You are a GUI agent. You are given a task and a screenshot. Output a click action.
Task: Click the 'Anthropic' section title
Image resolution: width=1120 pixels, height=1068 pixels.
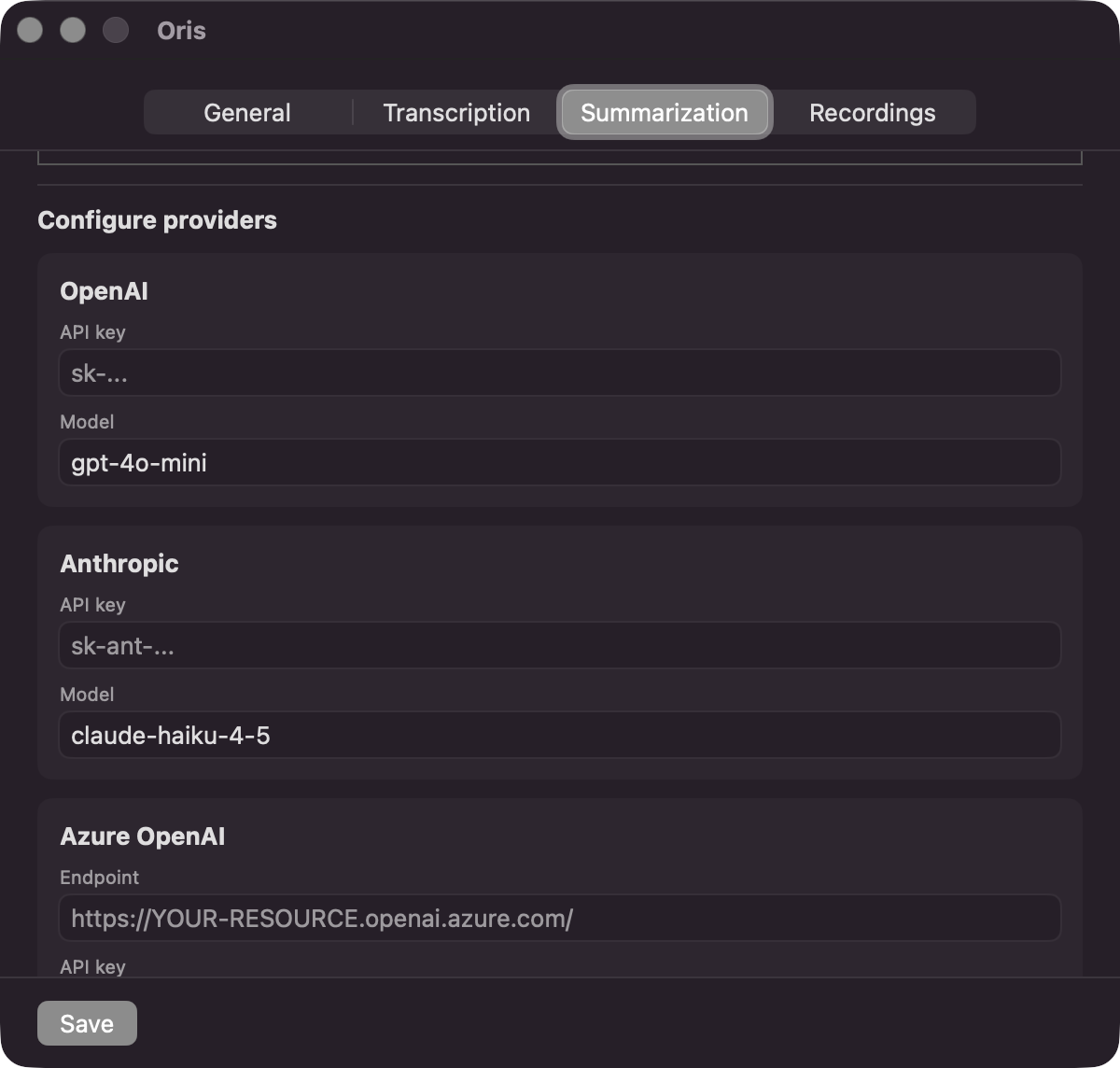pos(119,564)
